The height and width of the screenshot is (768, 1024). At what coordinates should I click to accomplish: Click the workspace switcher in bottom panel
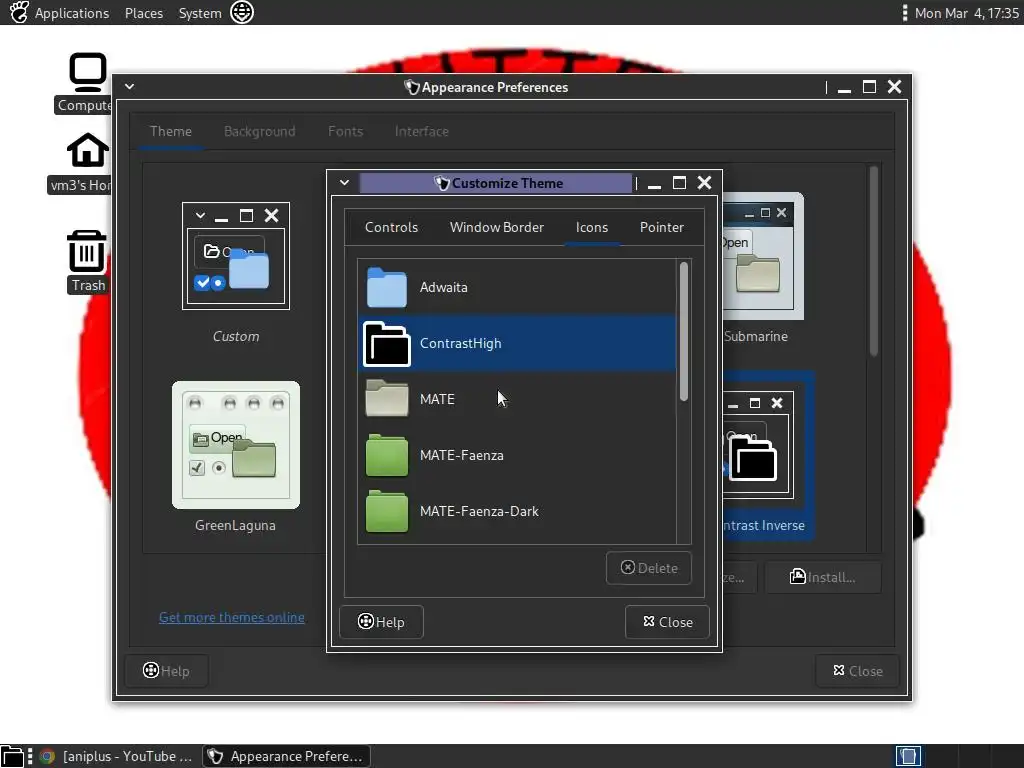(908, 756)
